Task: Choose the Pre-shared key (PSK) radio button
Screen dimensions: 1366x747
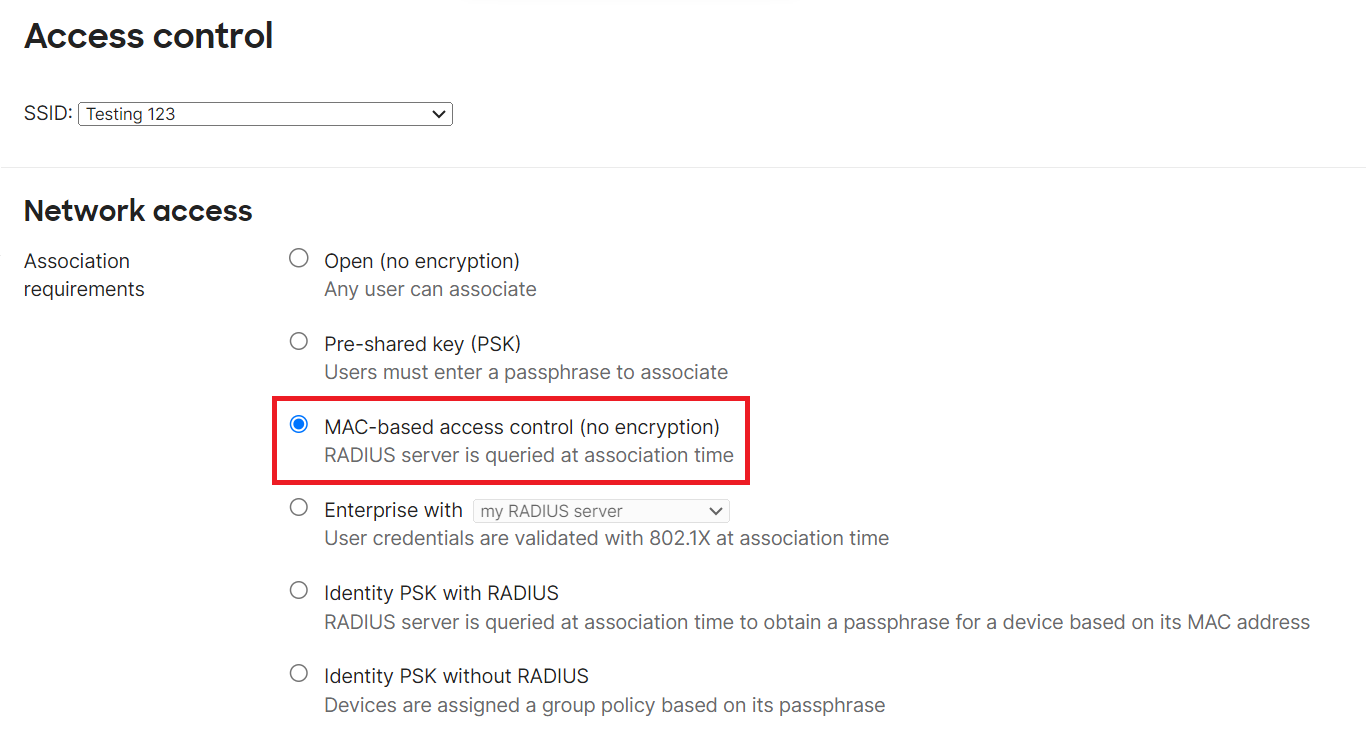Action: (x=298, y=342)
